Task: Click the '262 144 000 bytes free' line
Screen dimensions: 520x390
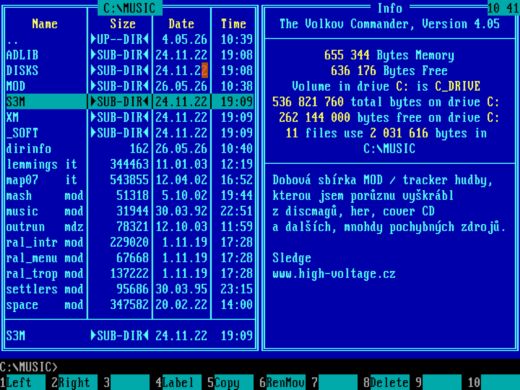Action: point(389,117)
